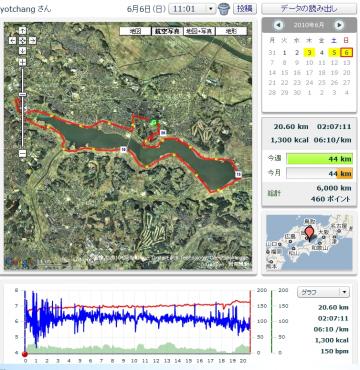This screenshot has height=370, width=360.
Task: Pan the map up with the arrow
Action: [22, 31]
